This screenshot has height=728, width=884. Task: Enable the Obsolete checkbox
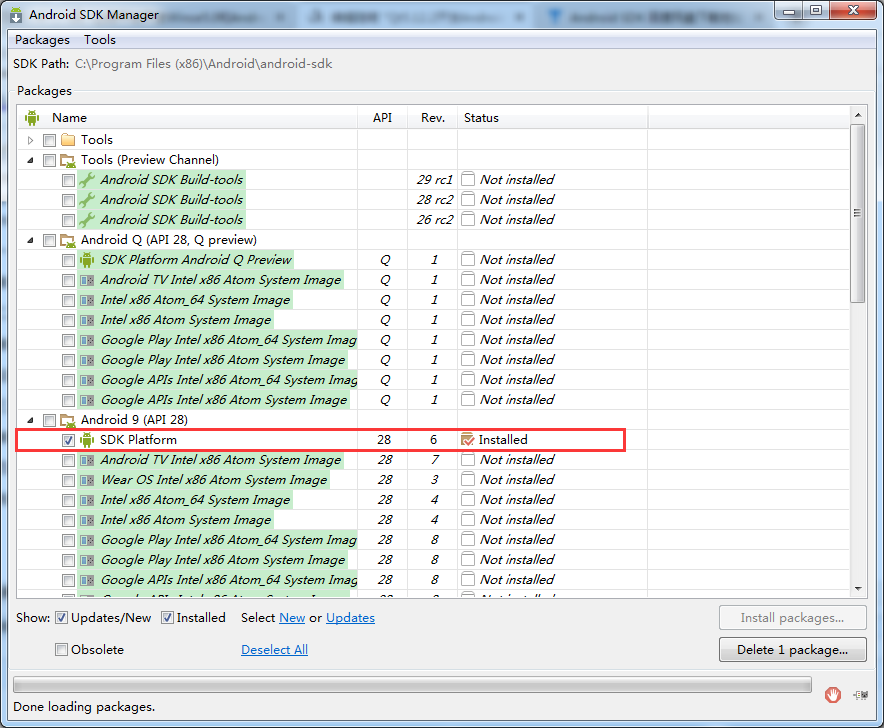[61, 650]
